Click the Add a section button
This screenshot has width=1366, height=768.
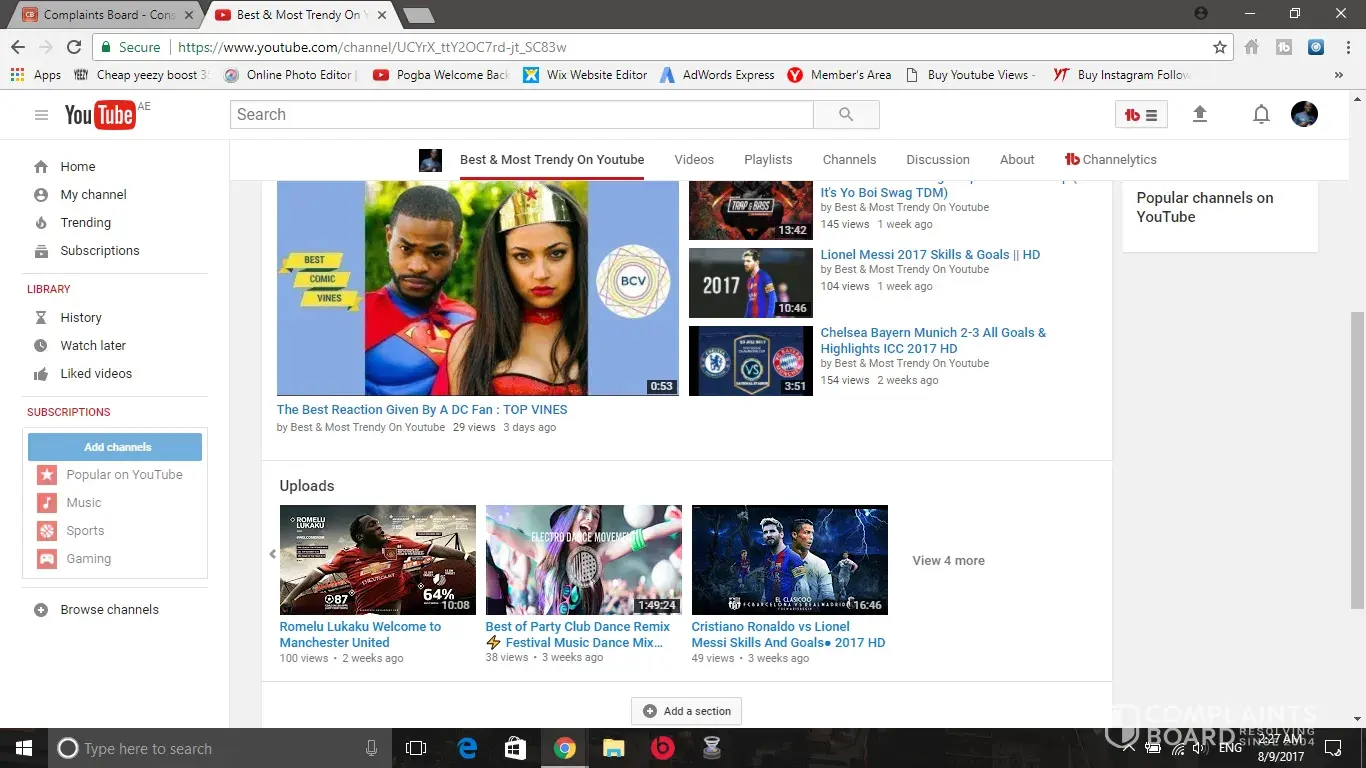click(x=687, y=711)
